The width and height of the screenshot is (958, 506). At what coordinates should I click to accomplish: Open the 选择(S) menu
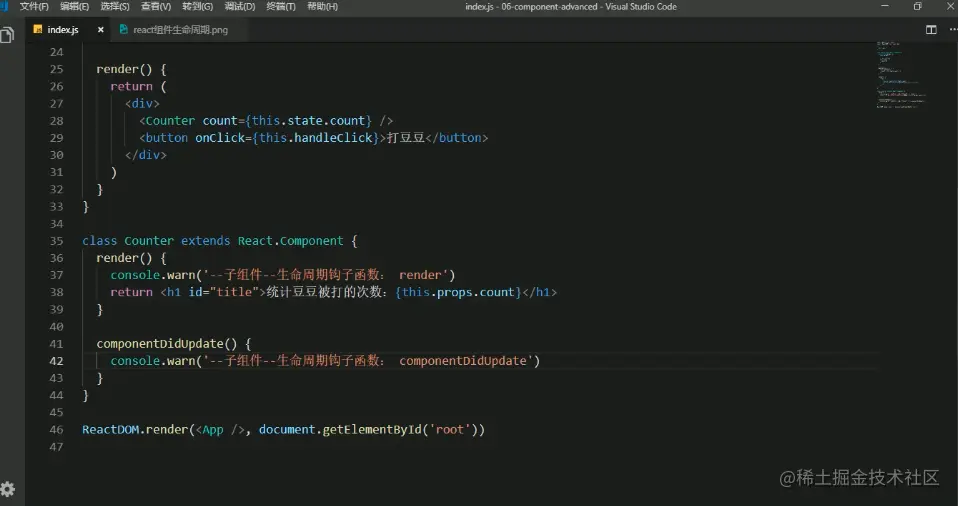coord(115,6)
